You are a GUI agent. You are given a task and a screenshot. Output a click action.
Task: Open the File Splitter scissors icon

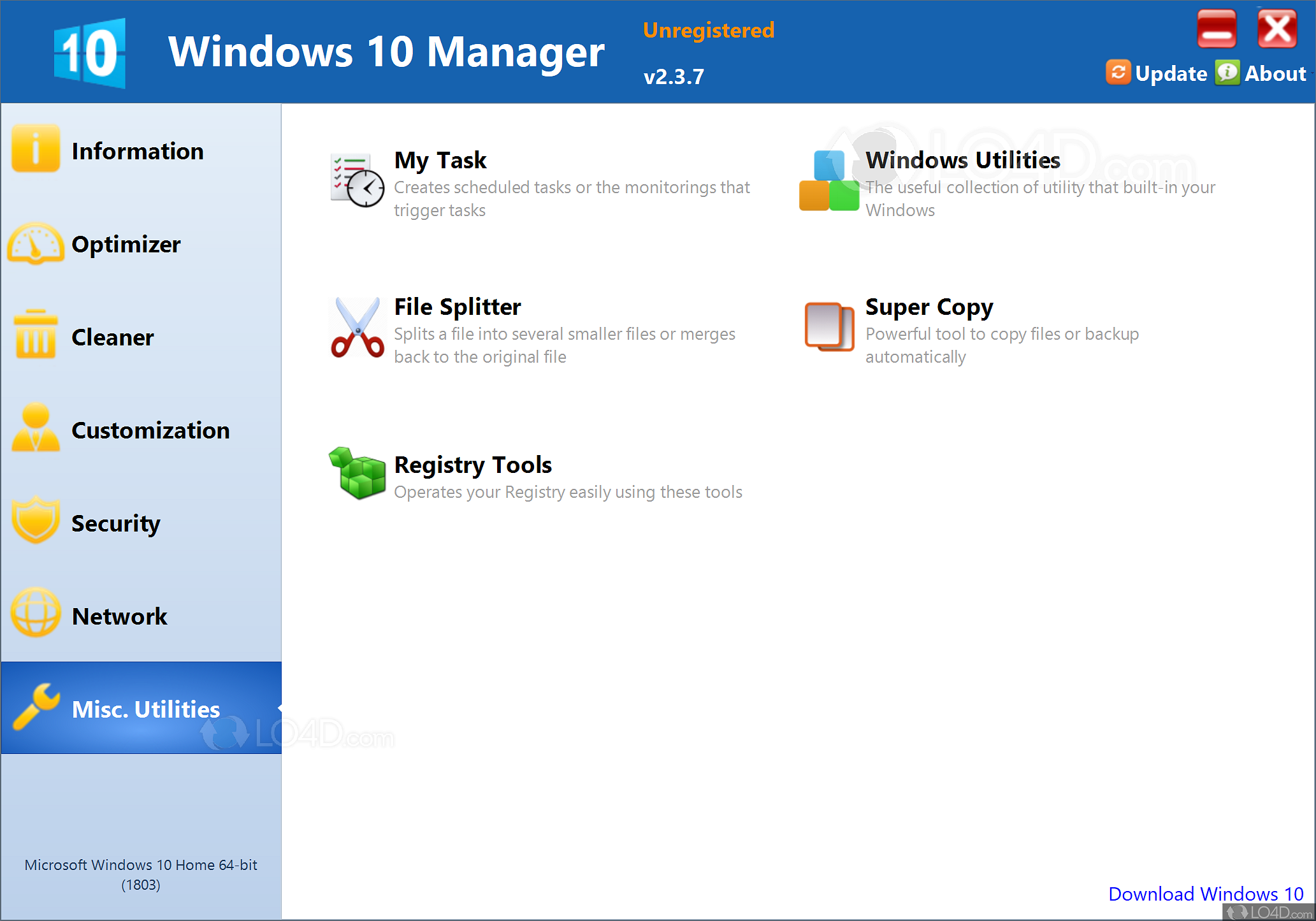(x=357, y=329)
